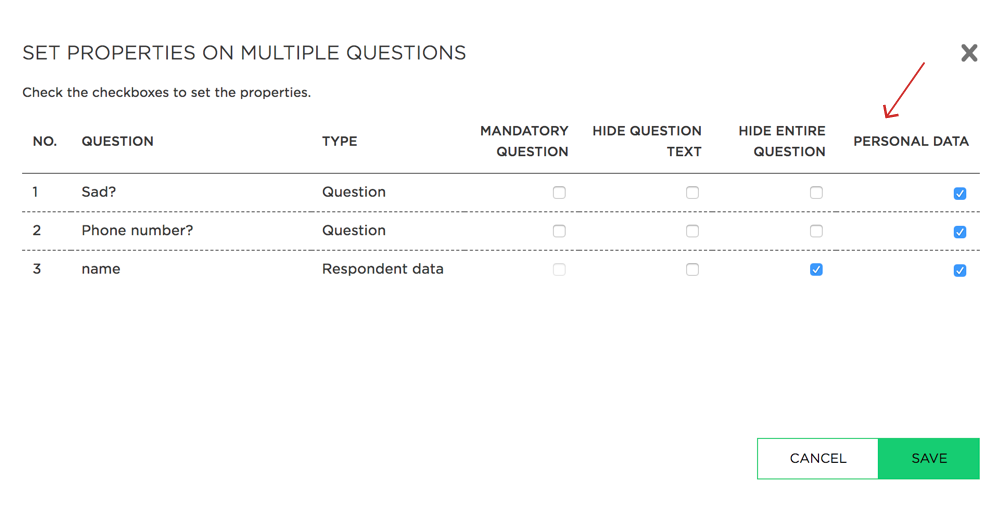Image resolution: width=1002 pixels, height=512 pixels.
Task: Click the Save button
Action: (929, 458)
